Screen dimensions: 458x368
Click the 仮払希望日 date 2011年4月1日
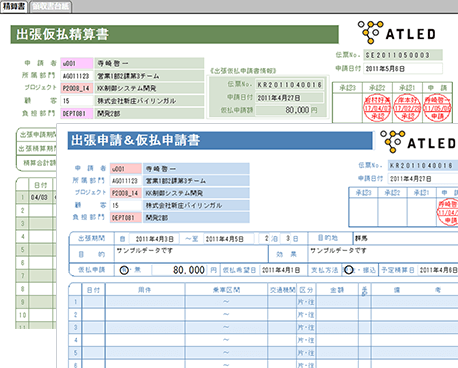(282, 270)
